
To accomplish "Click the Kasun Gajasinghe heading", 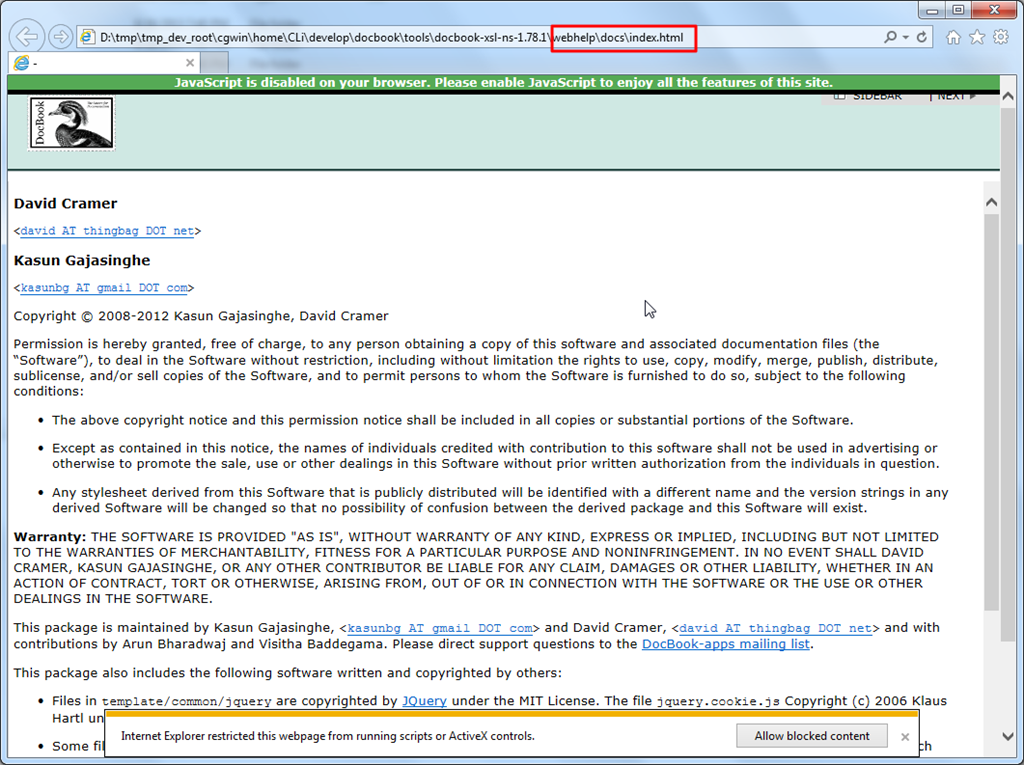I will click(x=82, y=260).
